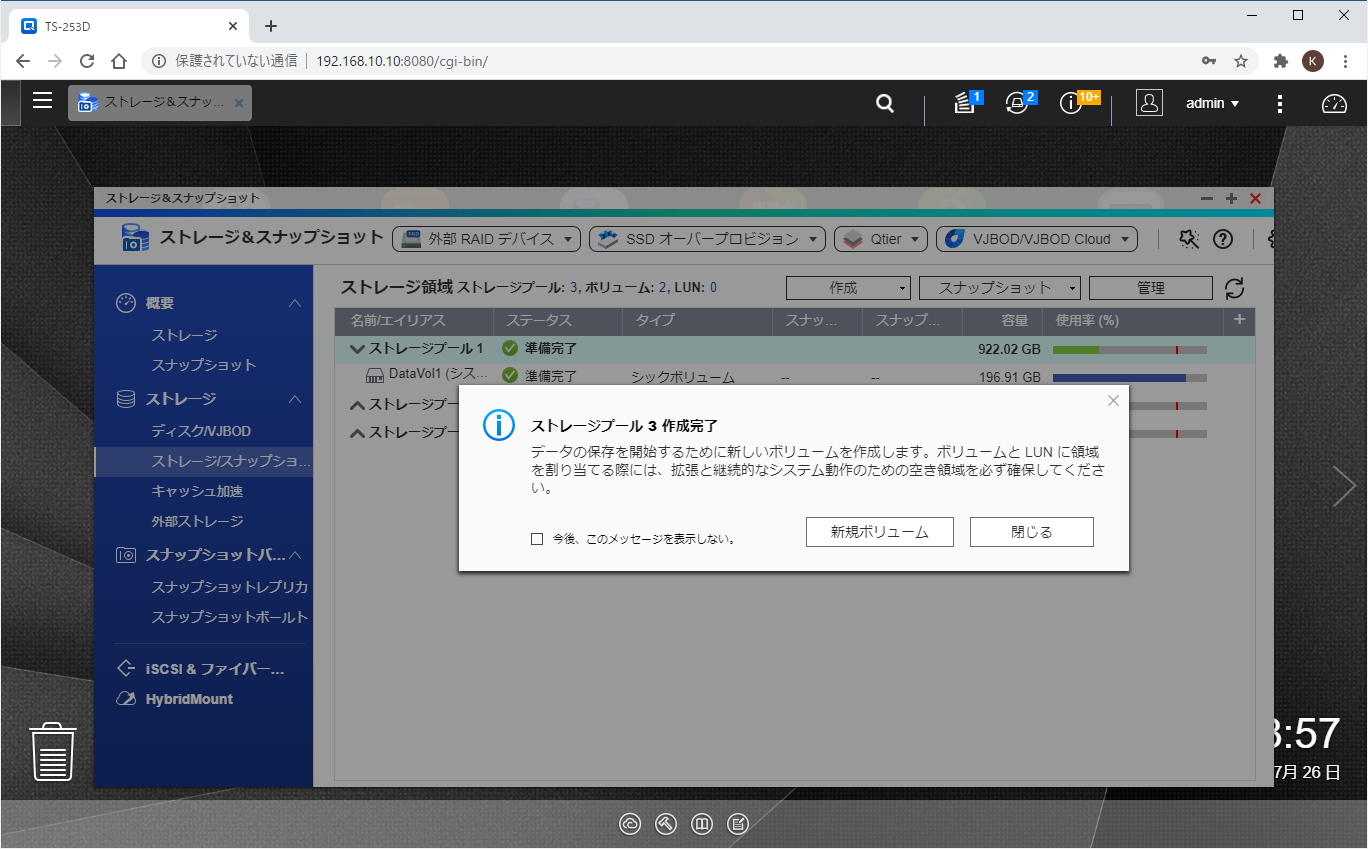
Task: Open the QTS search magnifier icon
Action: coord(885,103)
